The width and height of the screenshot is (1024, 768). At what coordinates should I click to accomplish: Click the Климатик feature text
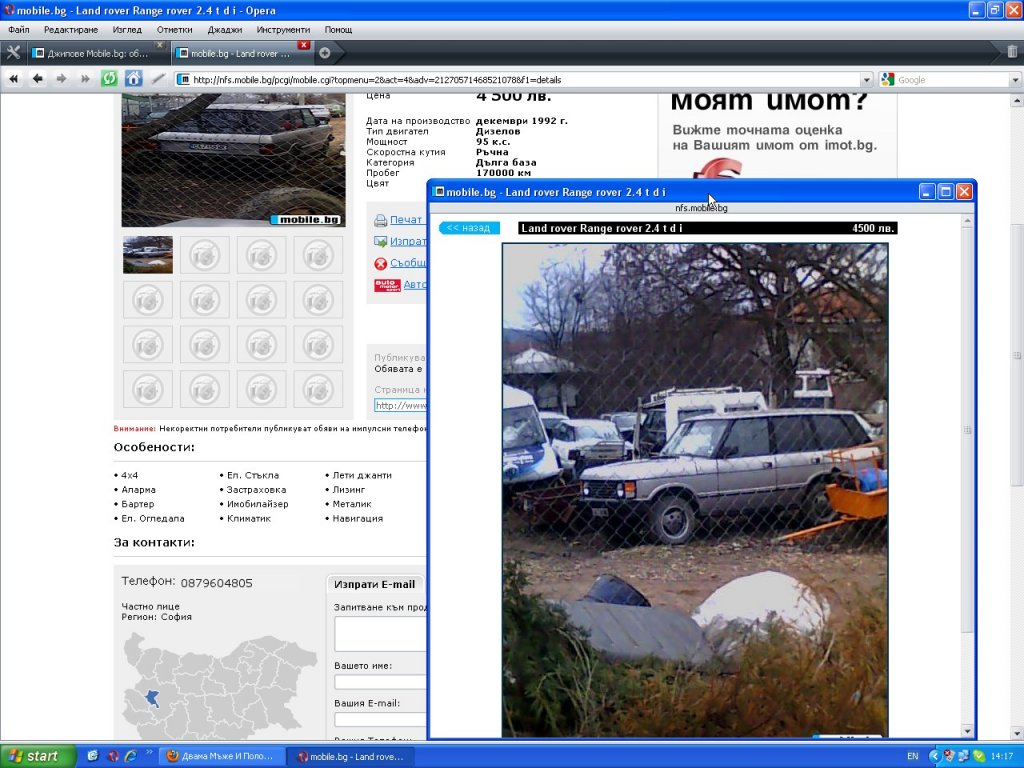coord(249,519)
